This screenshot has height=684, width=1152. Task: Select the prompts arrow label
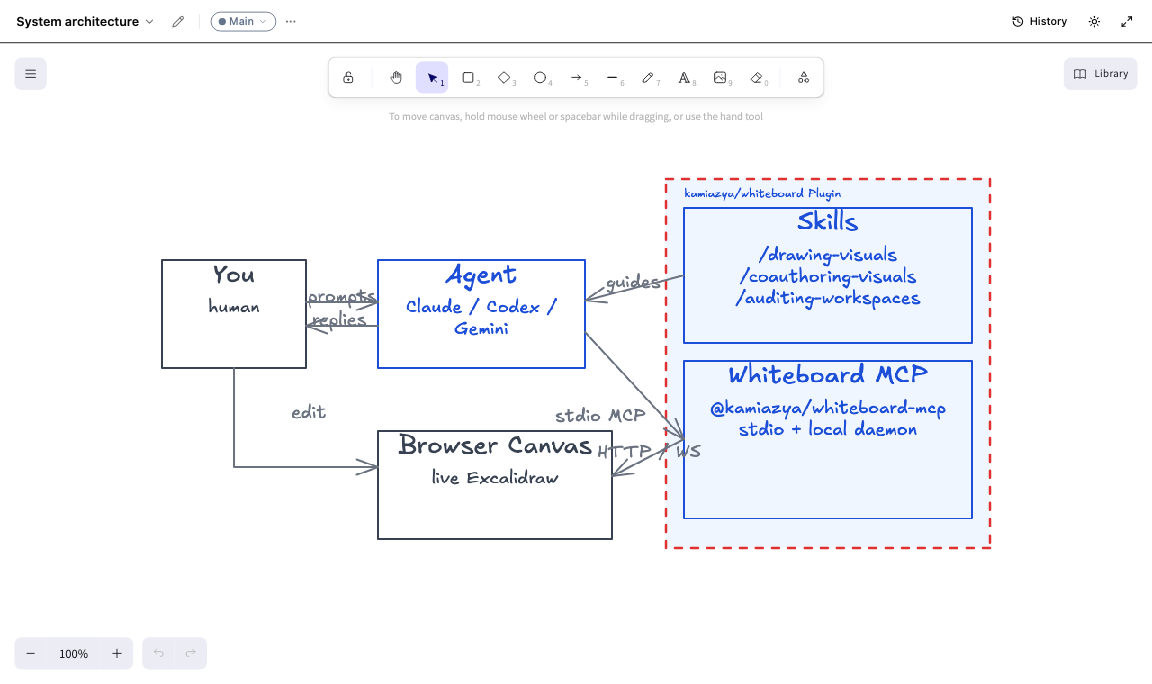[342, 297]
